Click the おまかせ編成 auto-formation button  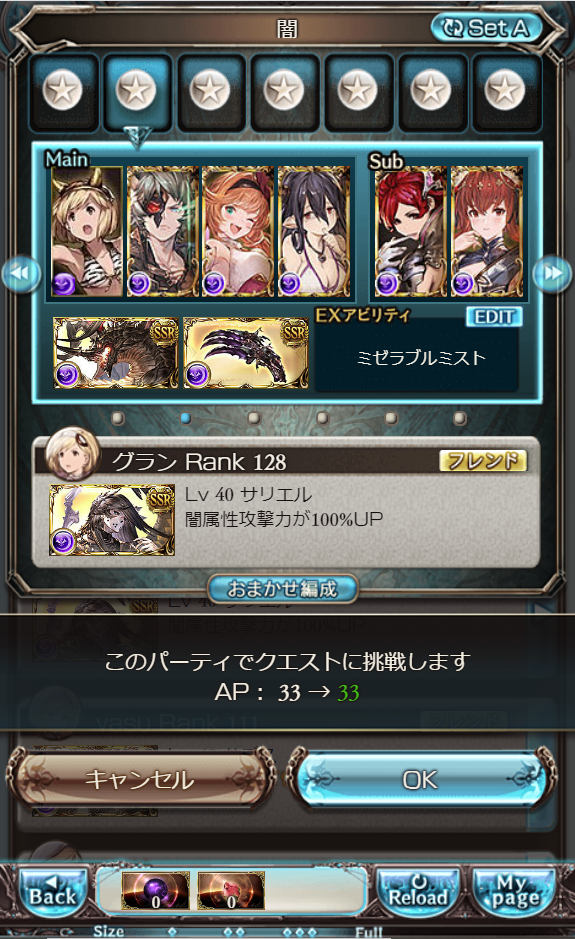point(283,589)
